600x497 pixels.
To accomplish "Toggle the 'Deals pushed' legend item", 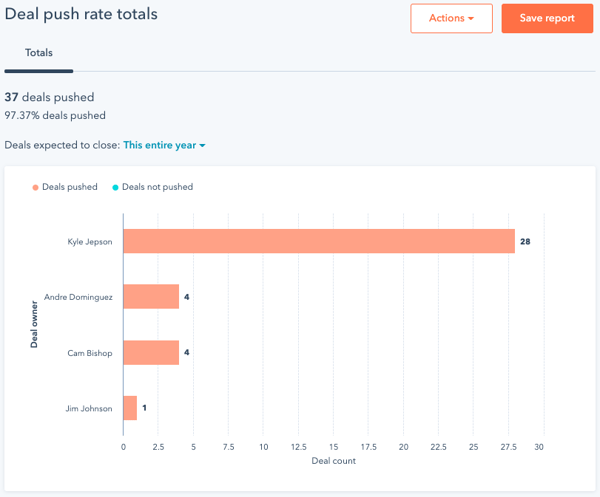I will pyautogui.click(x=69, y=187).
